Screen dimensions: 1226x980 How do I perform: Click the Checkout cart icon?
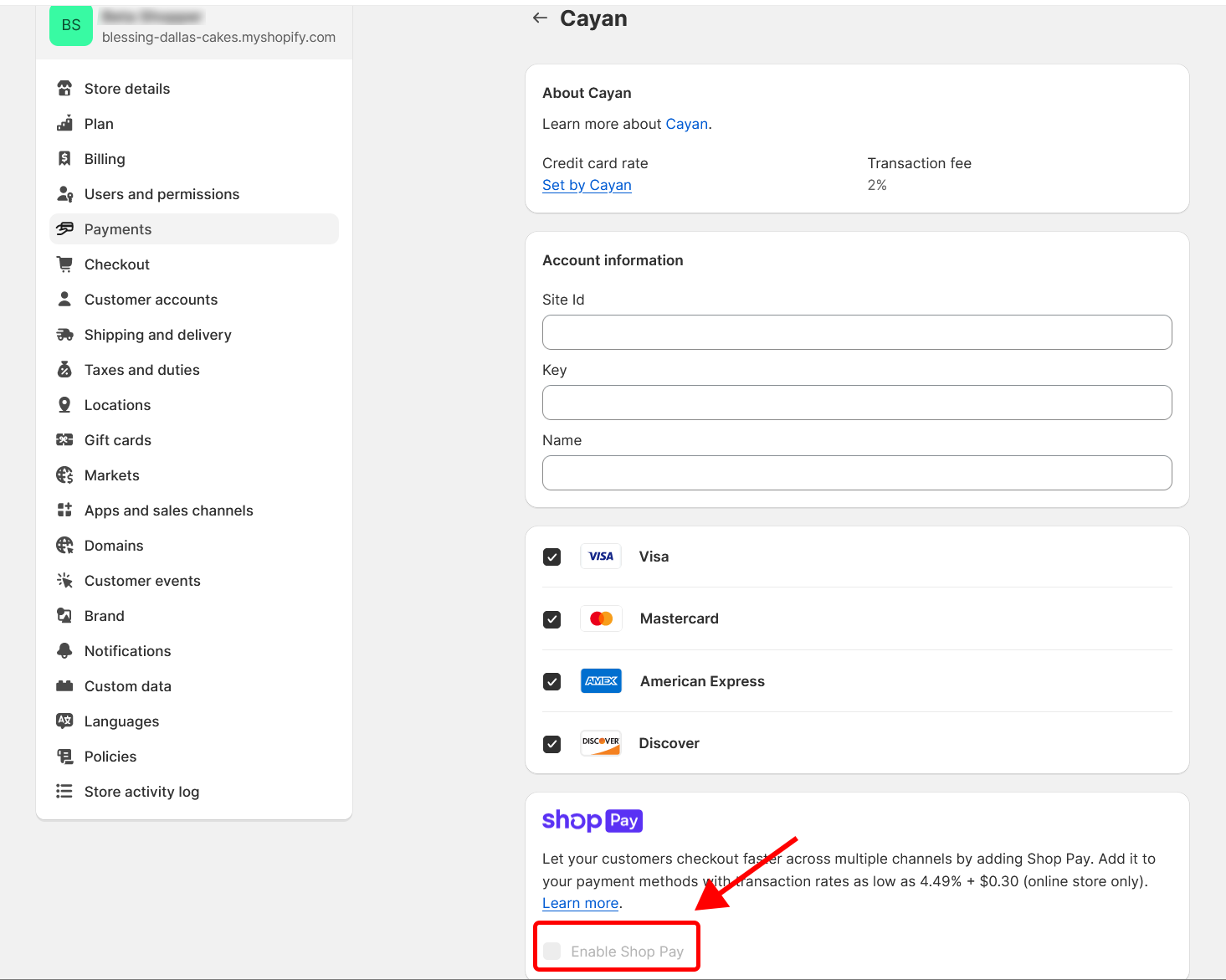64,264
